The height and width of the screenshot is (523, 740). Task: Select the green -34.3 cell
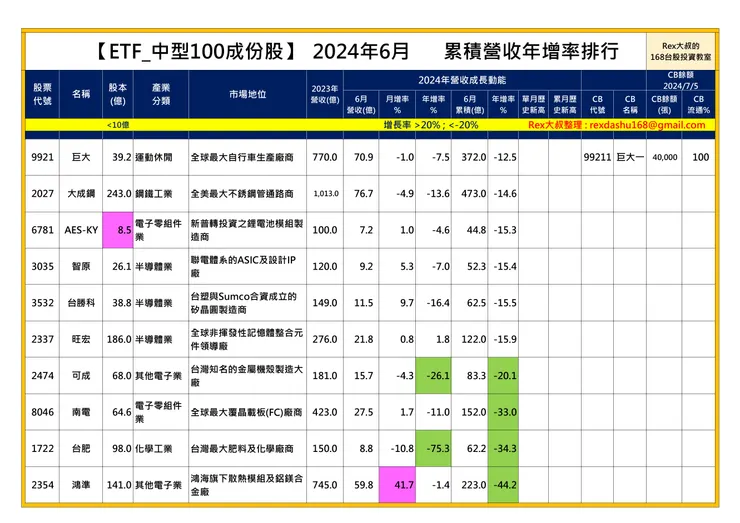pyautogui.click(x=503, y=448)
